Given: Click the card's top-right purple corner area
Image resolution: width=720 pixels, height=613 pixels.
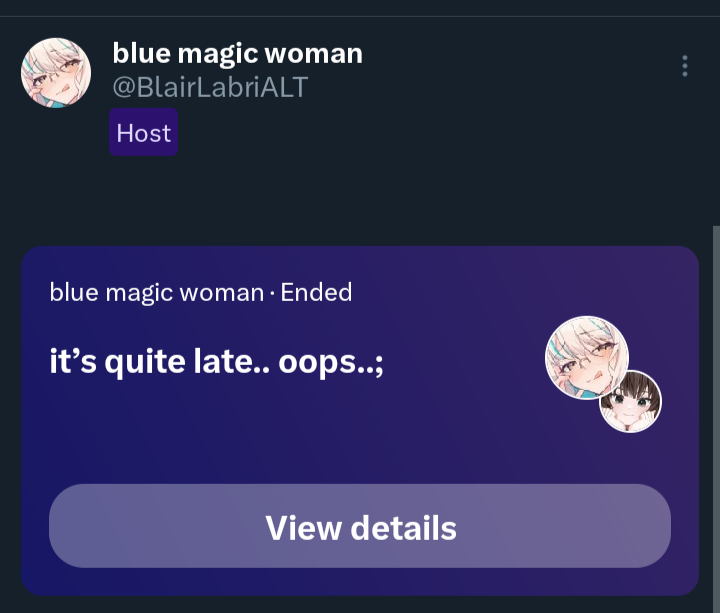Looking at the screenshot, I should 661,276.
